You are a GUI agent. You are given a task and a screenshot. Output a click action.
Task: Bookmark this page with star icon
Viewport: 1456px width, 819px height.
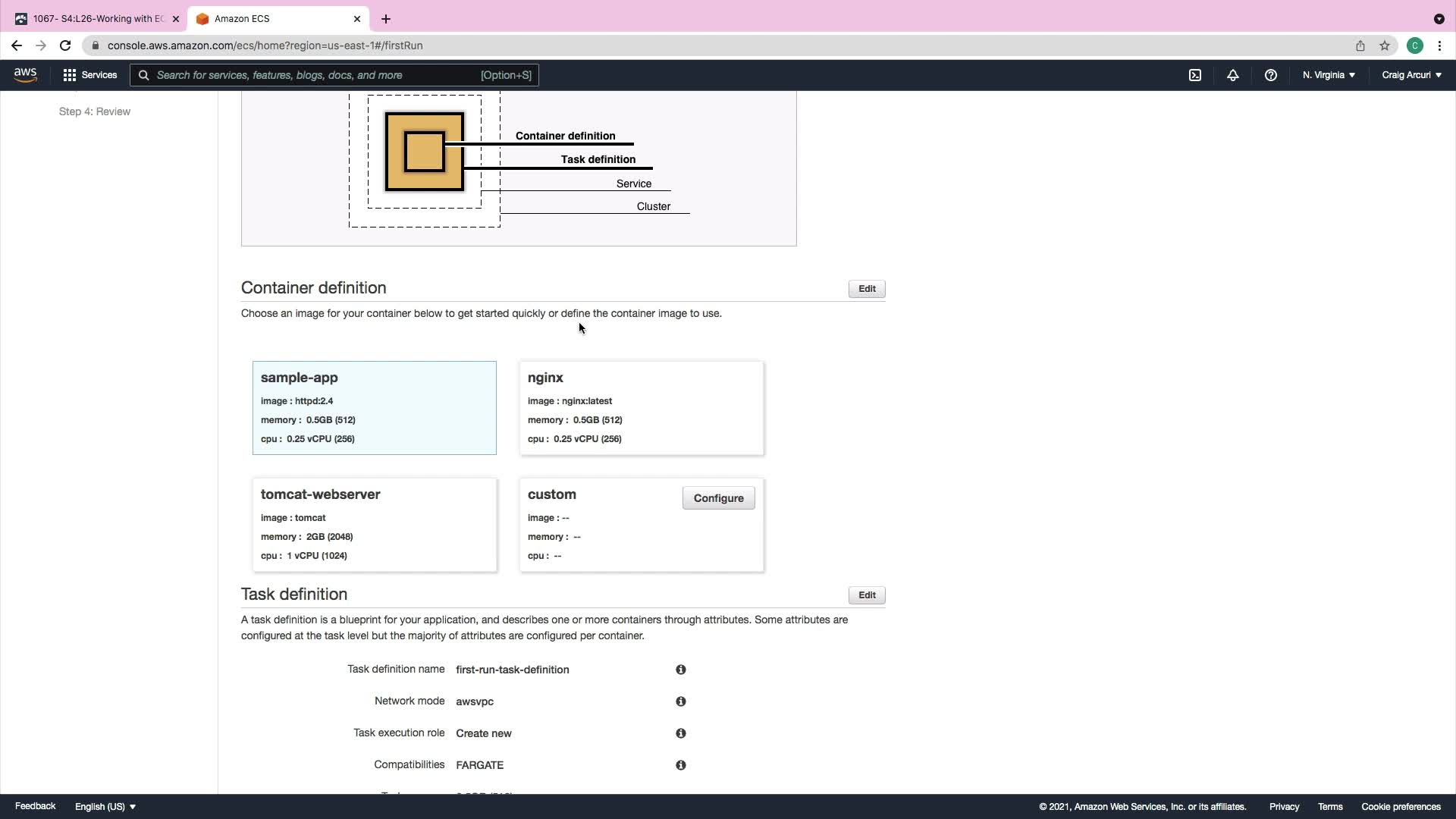[x=1385, y=45]
